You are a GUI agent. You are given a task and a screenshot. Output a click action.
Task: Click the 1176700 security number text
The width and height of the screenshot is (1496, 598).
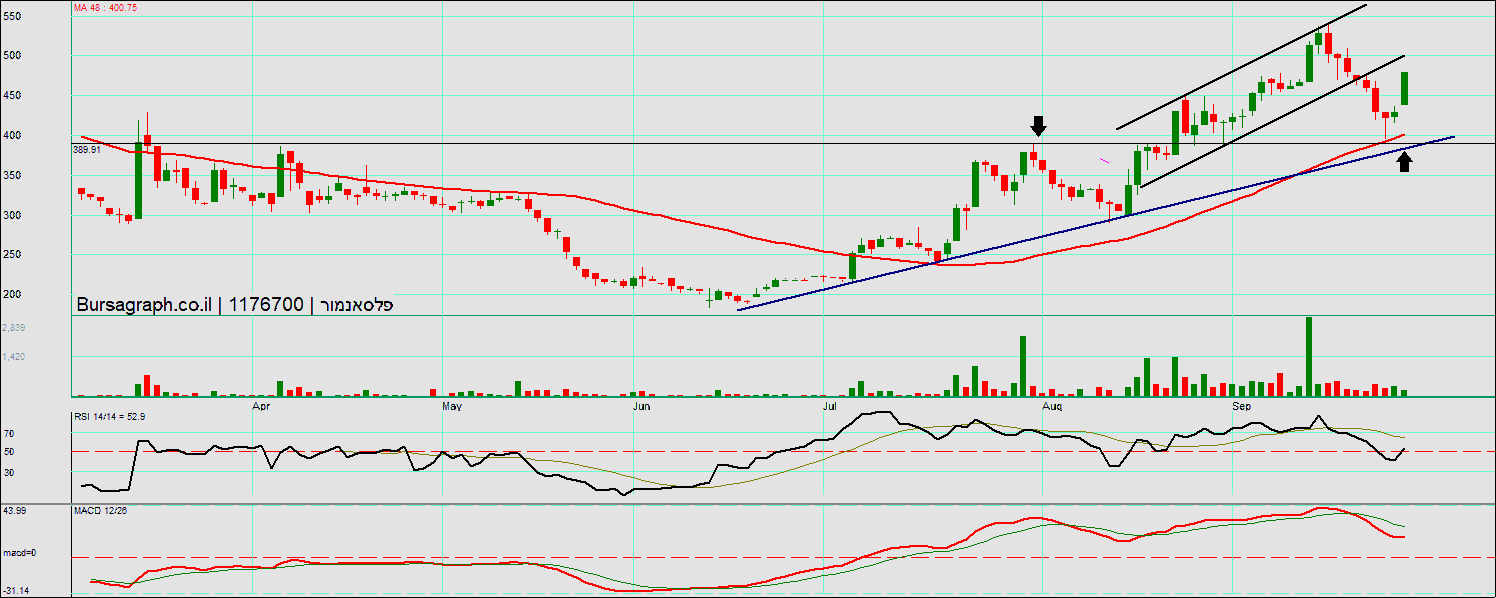click(x=266, y=305)
